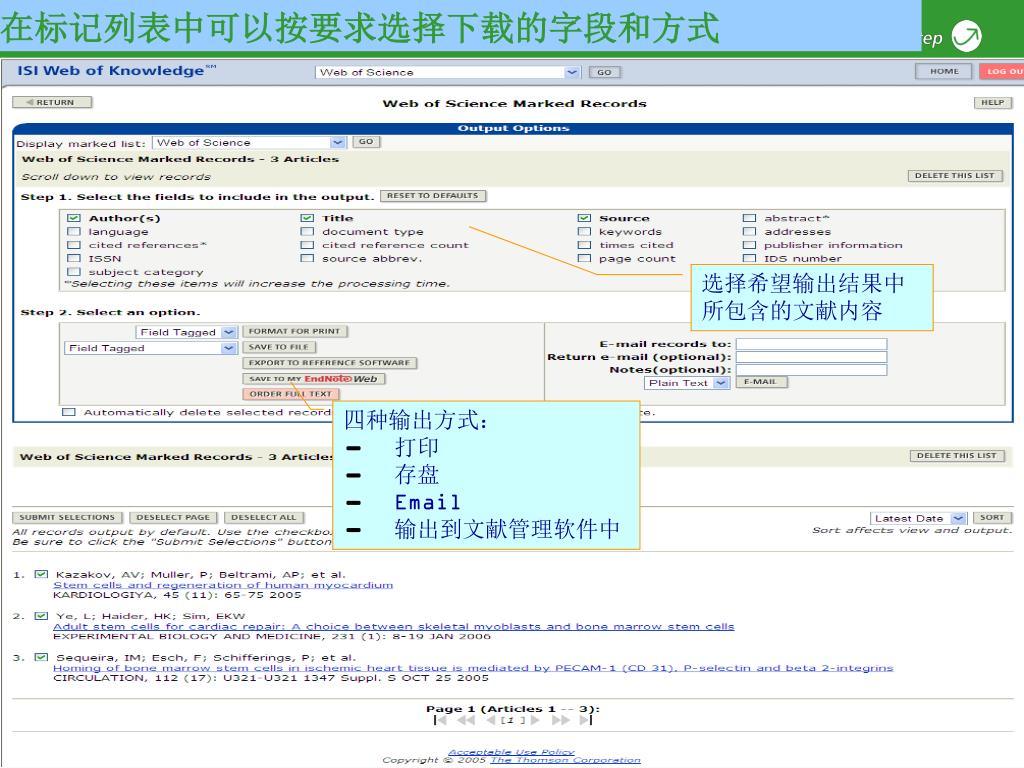The width and height of the screenshot is (1024, 768).
Task: Jump to last page icon
Action: [x=586, y=720]
